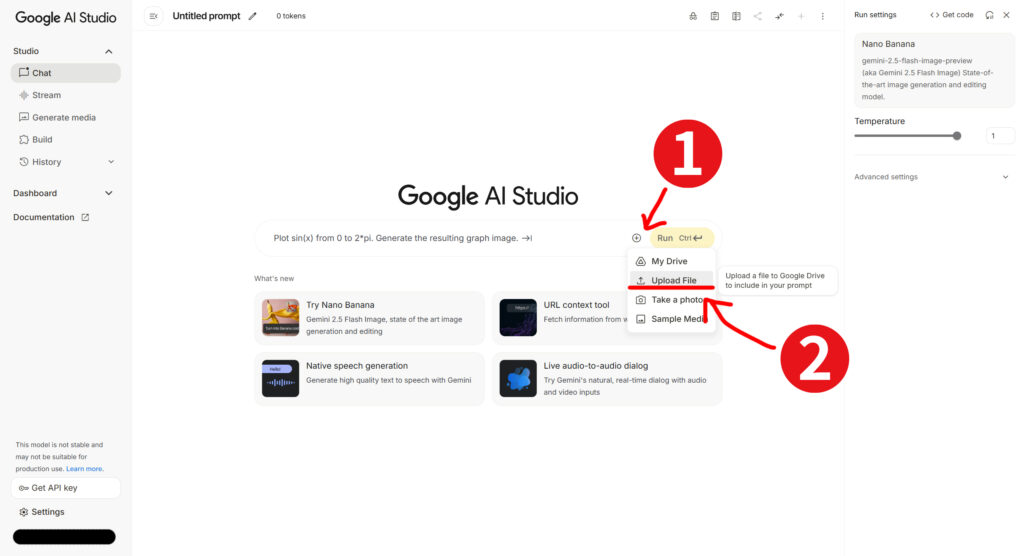1024x556 pixels.
Task: Click the History clock icon
Action: (x=24, y=161)
